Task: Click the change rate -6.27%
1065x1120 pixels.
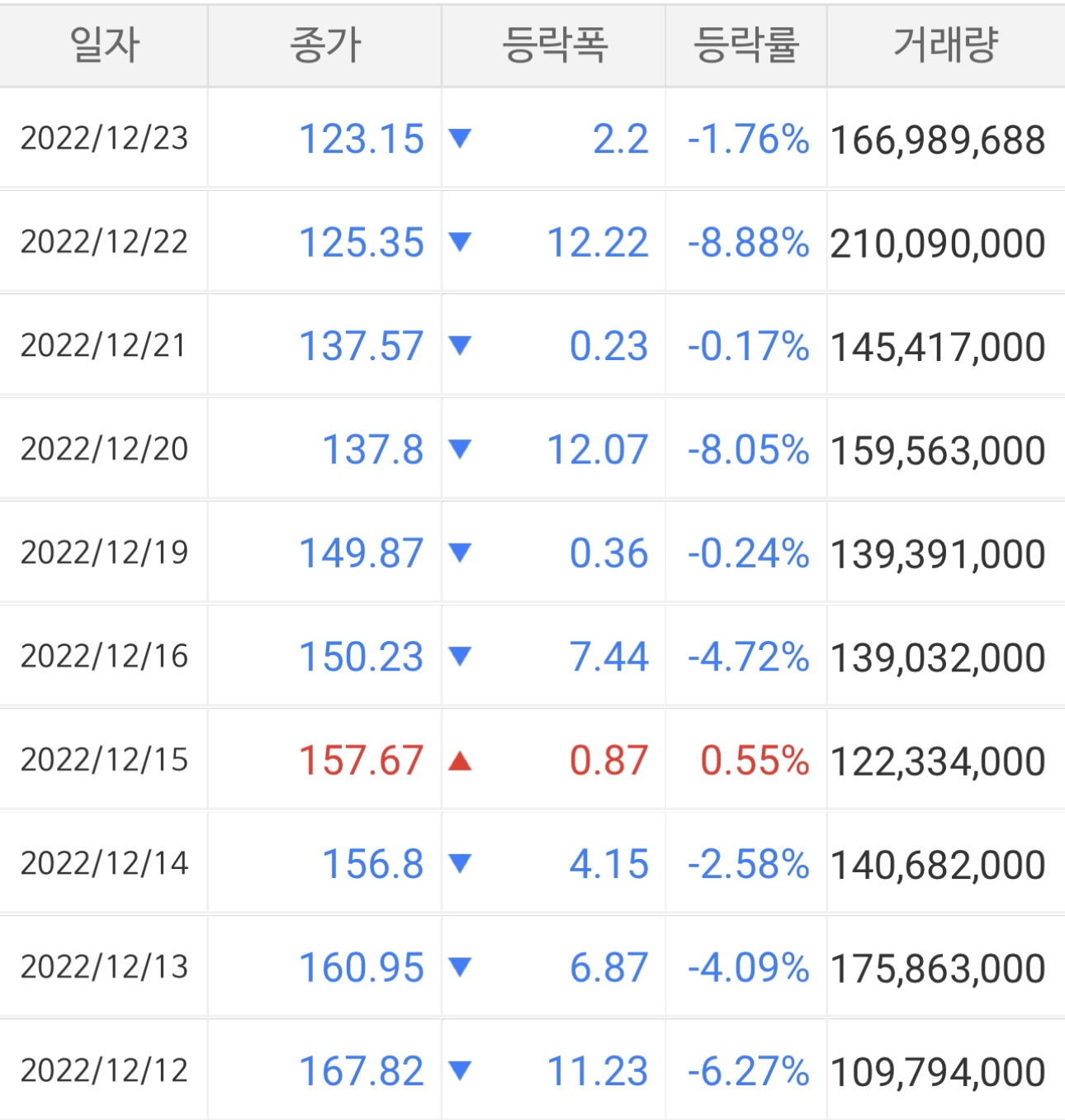Action: pos(748,1072)
